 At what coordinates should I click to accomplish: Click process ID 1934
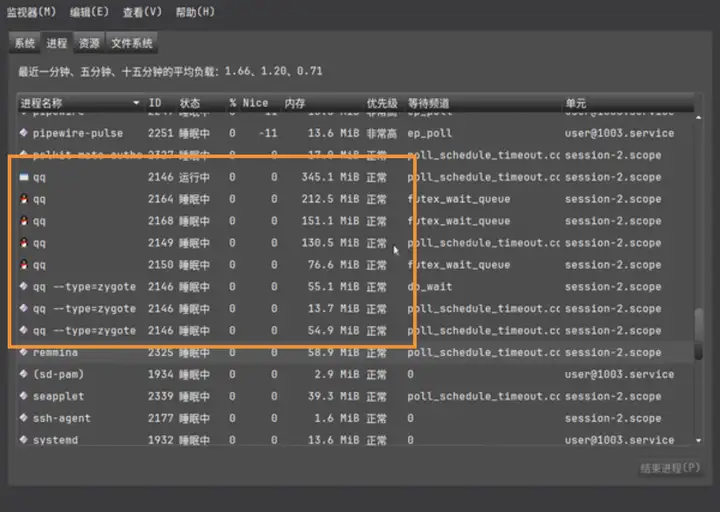pyautogui.click(x=160, y=374)
